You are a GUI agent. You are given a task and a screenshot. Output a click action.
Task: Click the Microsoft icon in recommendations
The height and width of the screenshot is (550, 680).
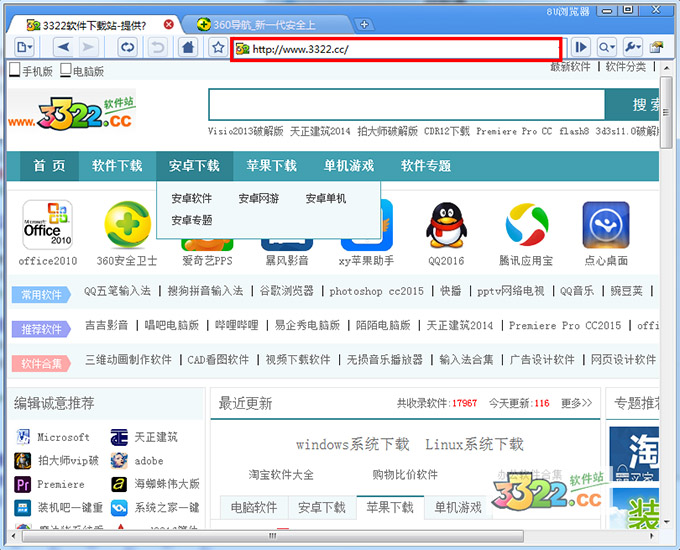(23, 437)
